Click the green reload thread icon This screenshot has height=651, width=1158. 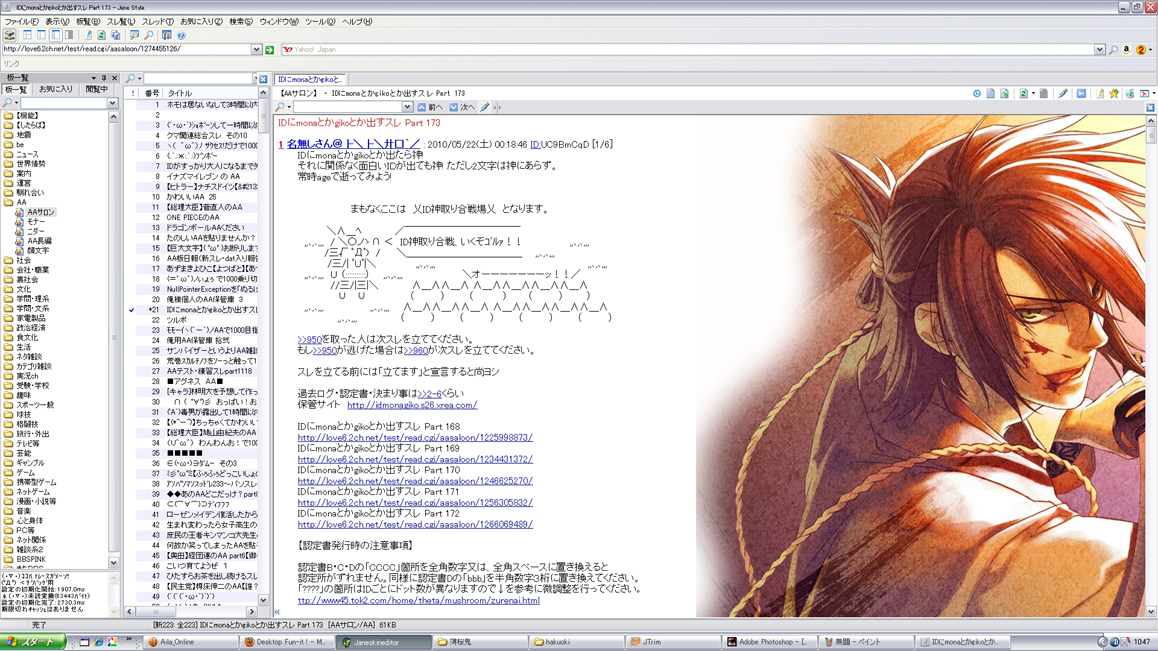[x=1024, y=94]
